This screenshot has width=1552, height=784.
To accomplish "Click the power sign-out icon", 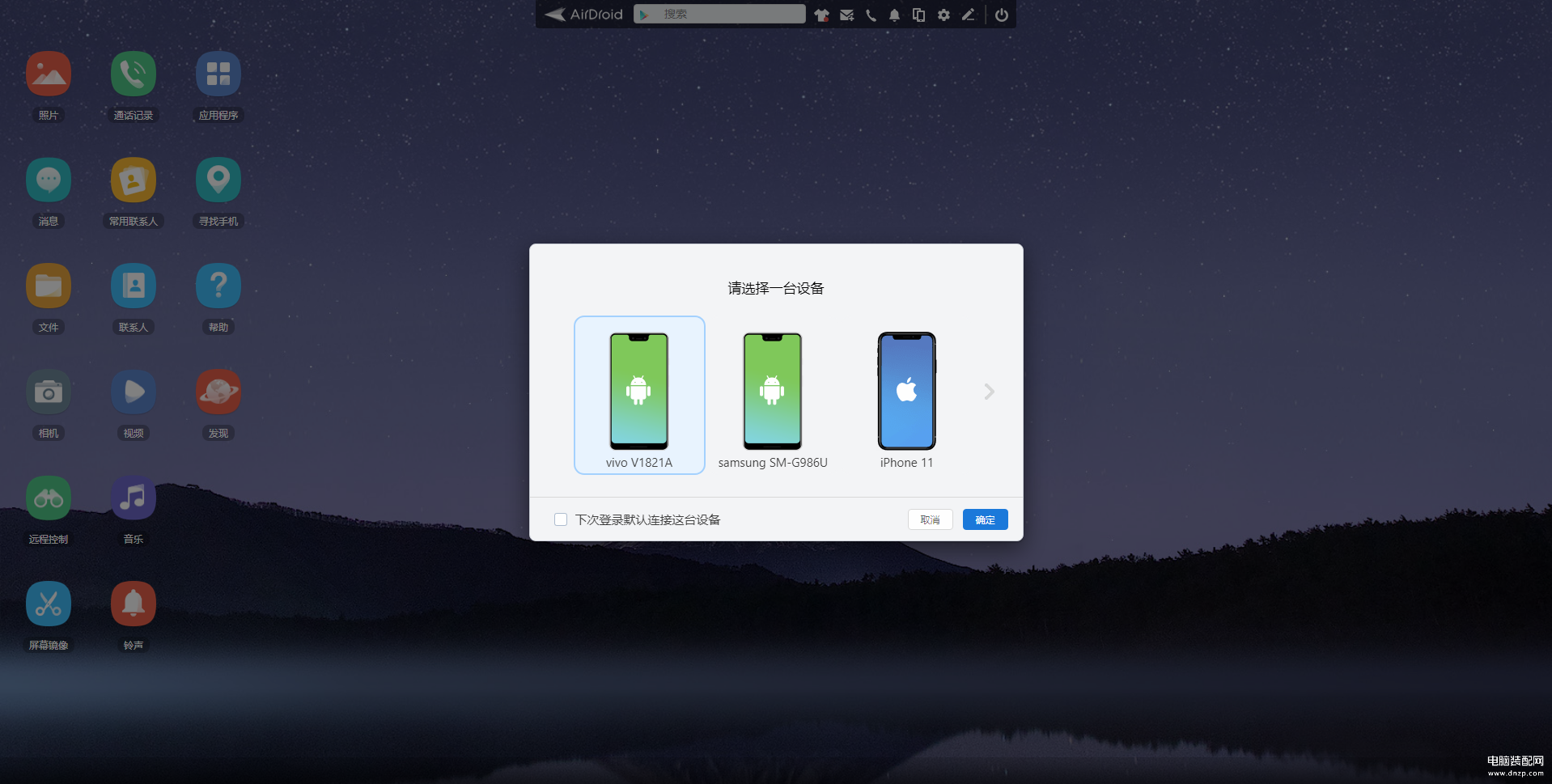I will [1002, 15].
